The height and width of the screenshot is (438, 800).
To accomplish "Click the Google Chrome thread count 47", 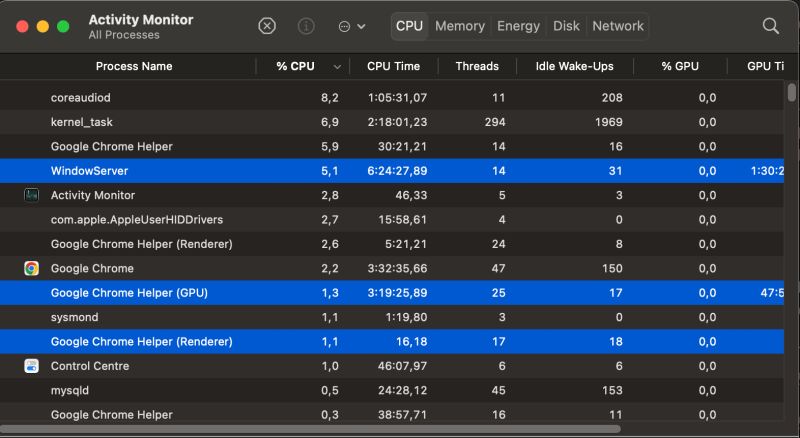I will (498, 268).
